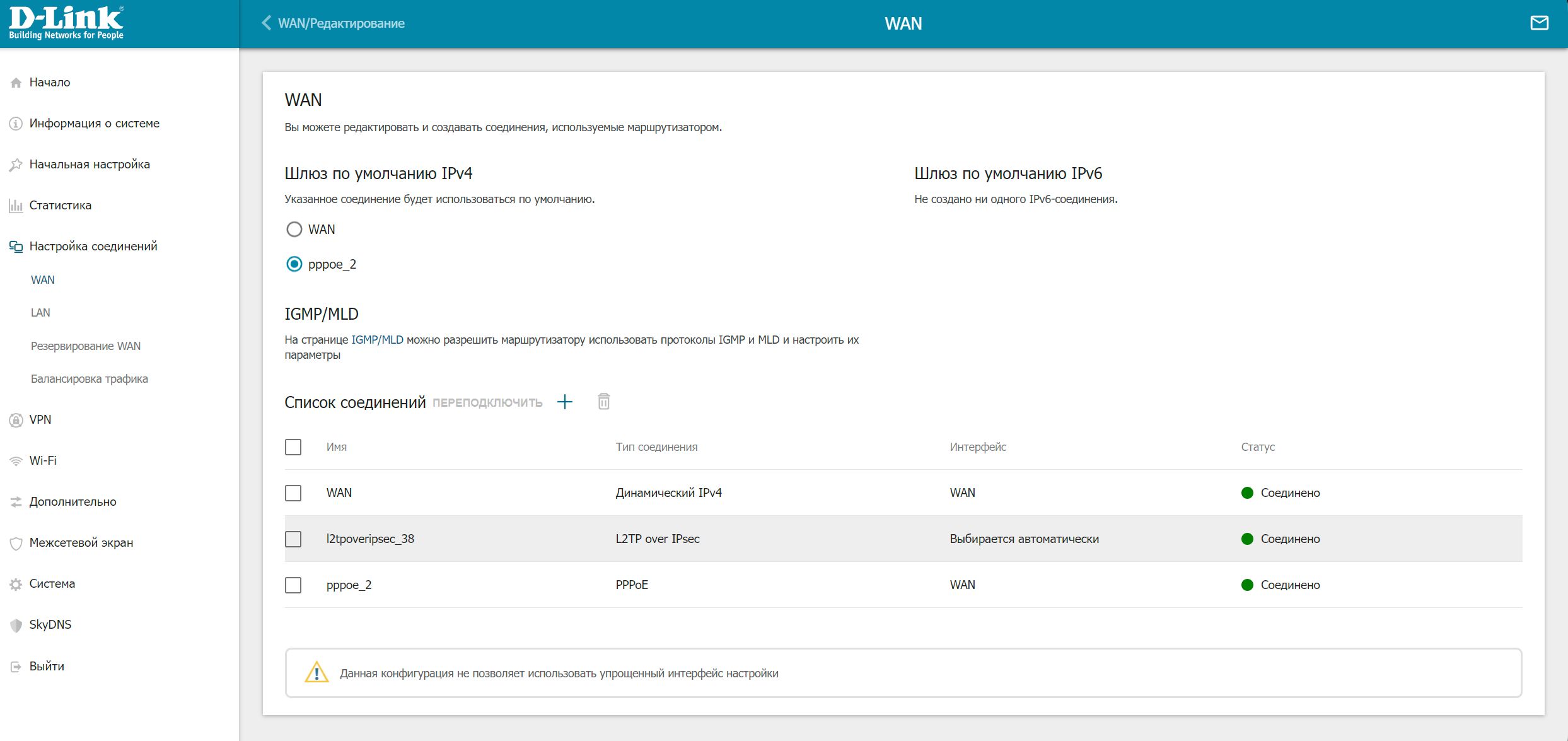Viewport: 1568px width, 741px height.
Task: Tick the select-all checkbox in table header
Action: pos(293,447)
